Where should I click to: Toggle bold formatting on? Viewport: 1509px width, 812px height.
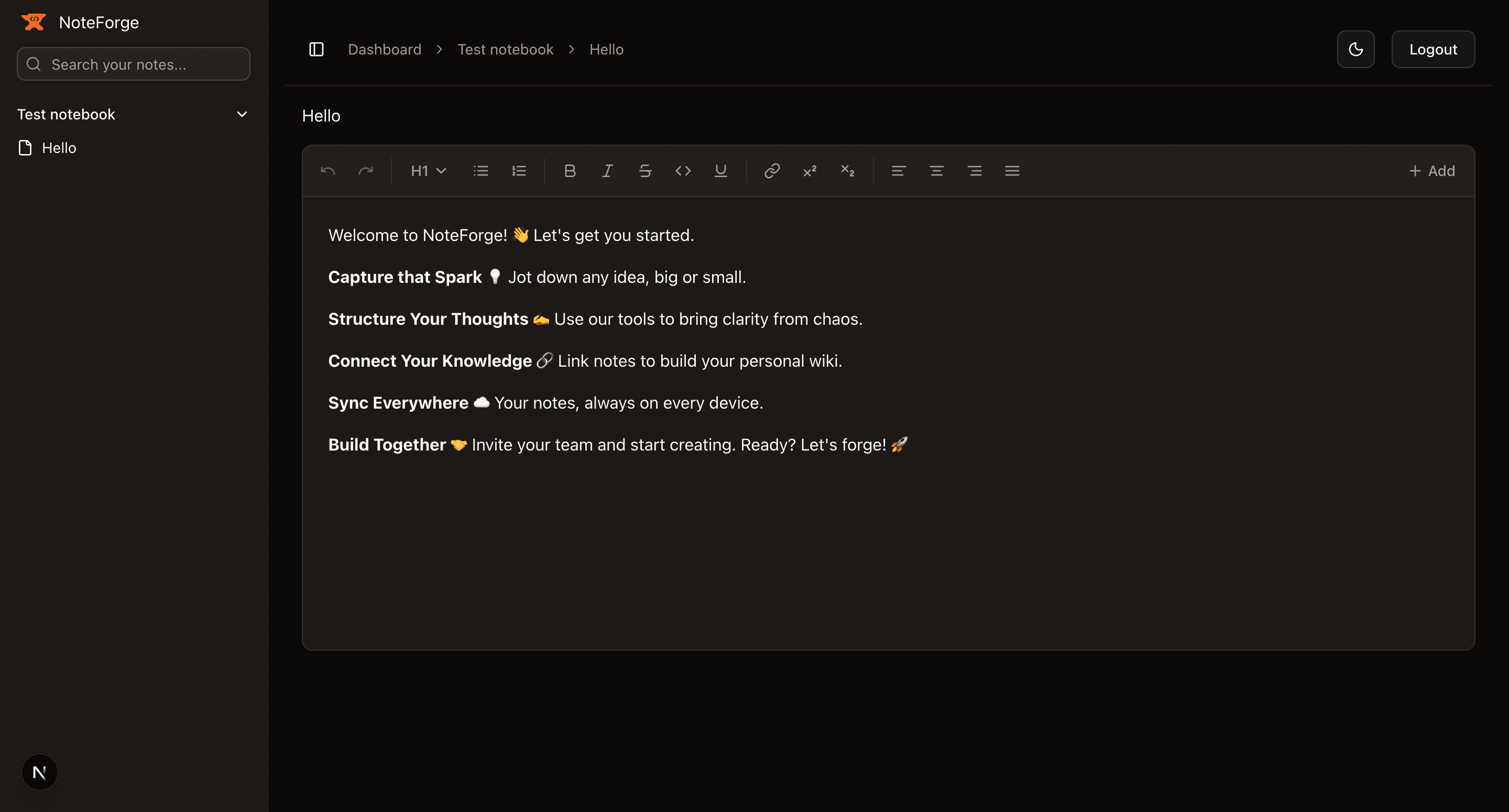click(x=570, y=170)
